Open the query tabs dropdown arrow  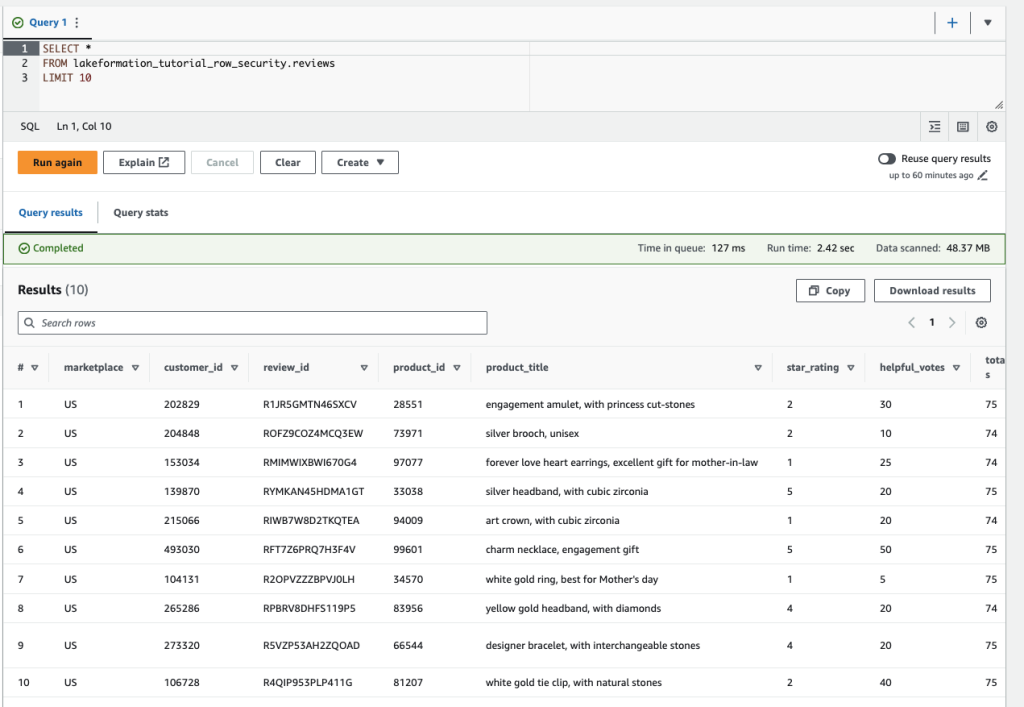point(987,23)
